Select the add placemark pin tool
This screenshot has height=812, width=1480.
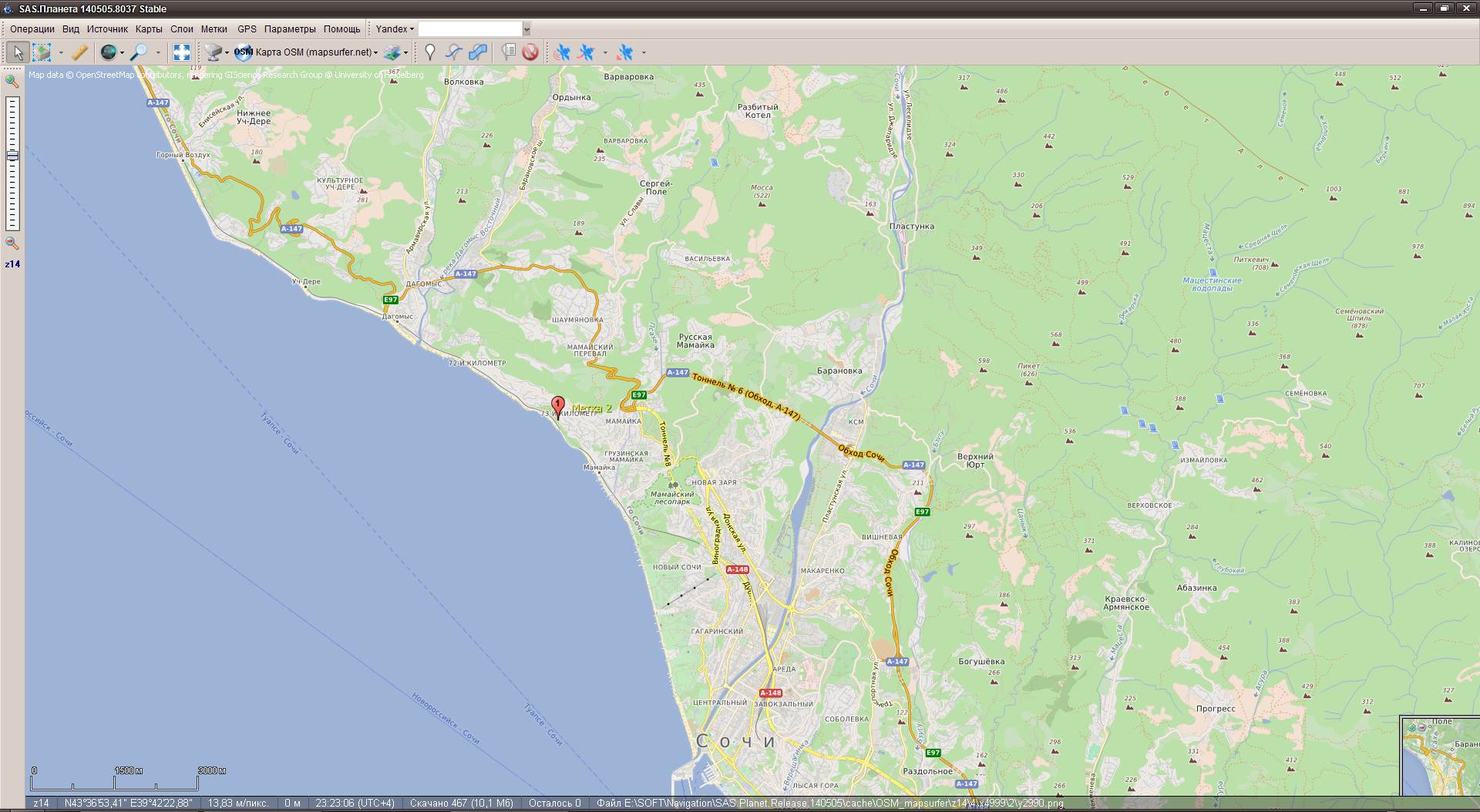pos(430,52)
